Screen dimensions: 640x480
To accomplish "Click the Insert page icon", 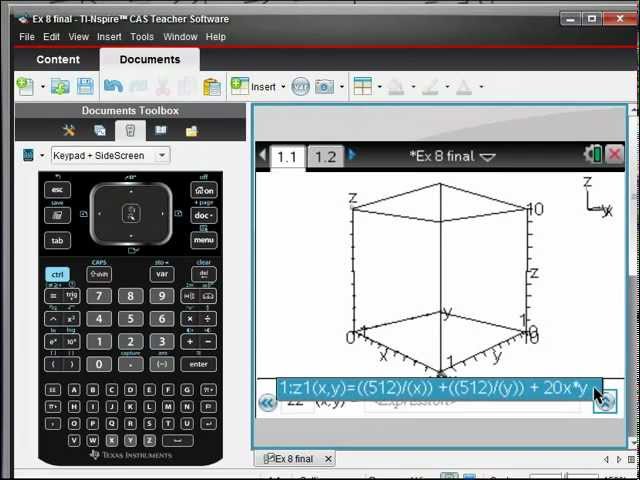I will [240, 86].
